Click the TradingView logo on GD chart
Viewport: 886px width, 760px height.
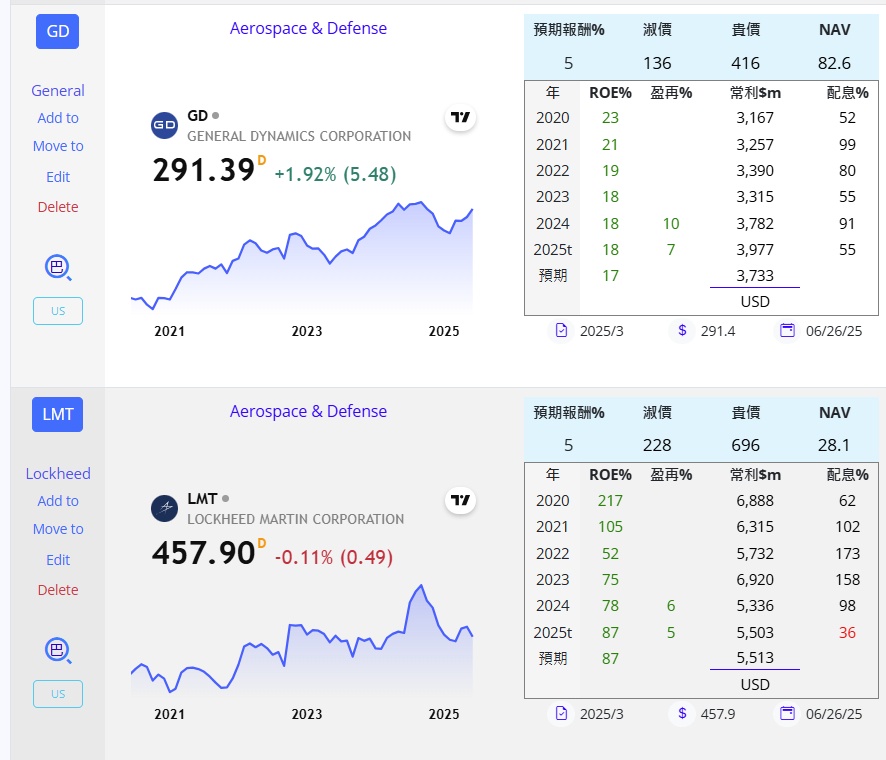[461, 118]
